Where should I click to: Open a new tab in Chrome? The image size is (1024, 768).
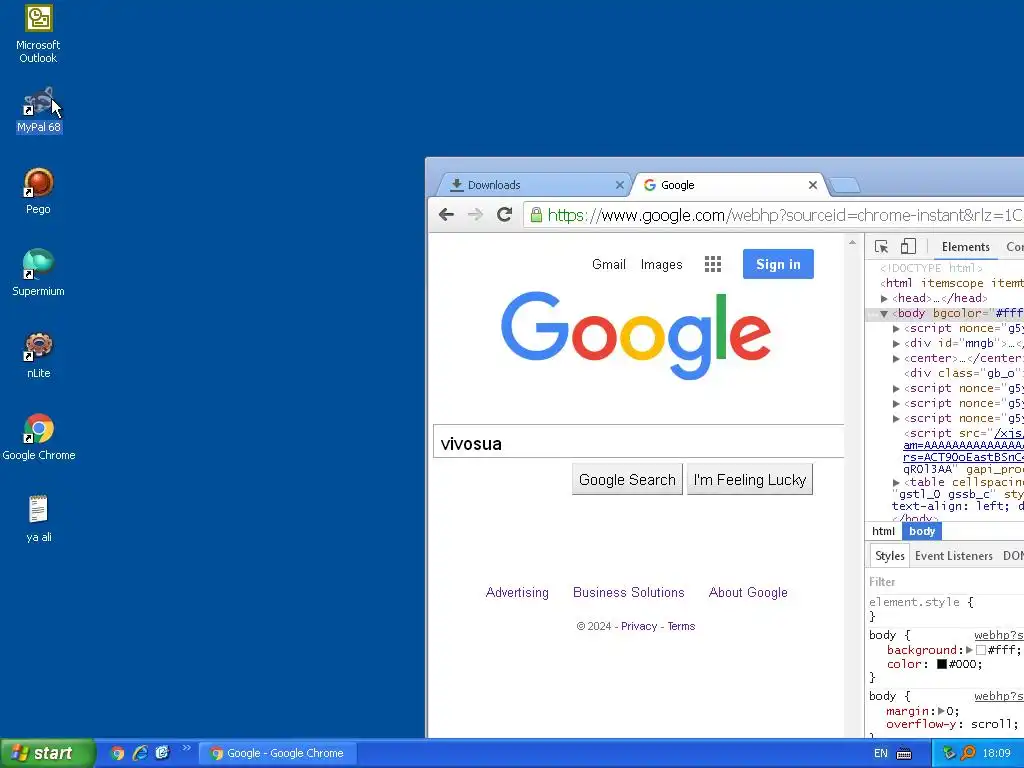coord(845,186)
